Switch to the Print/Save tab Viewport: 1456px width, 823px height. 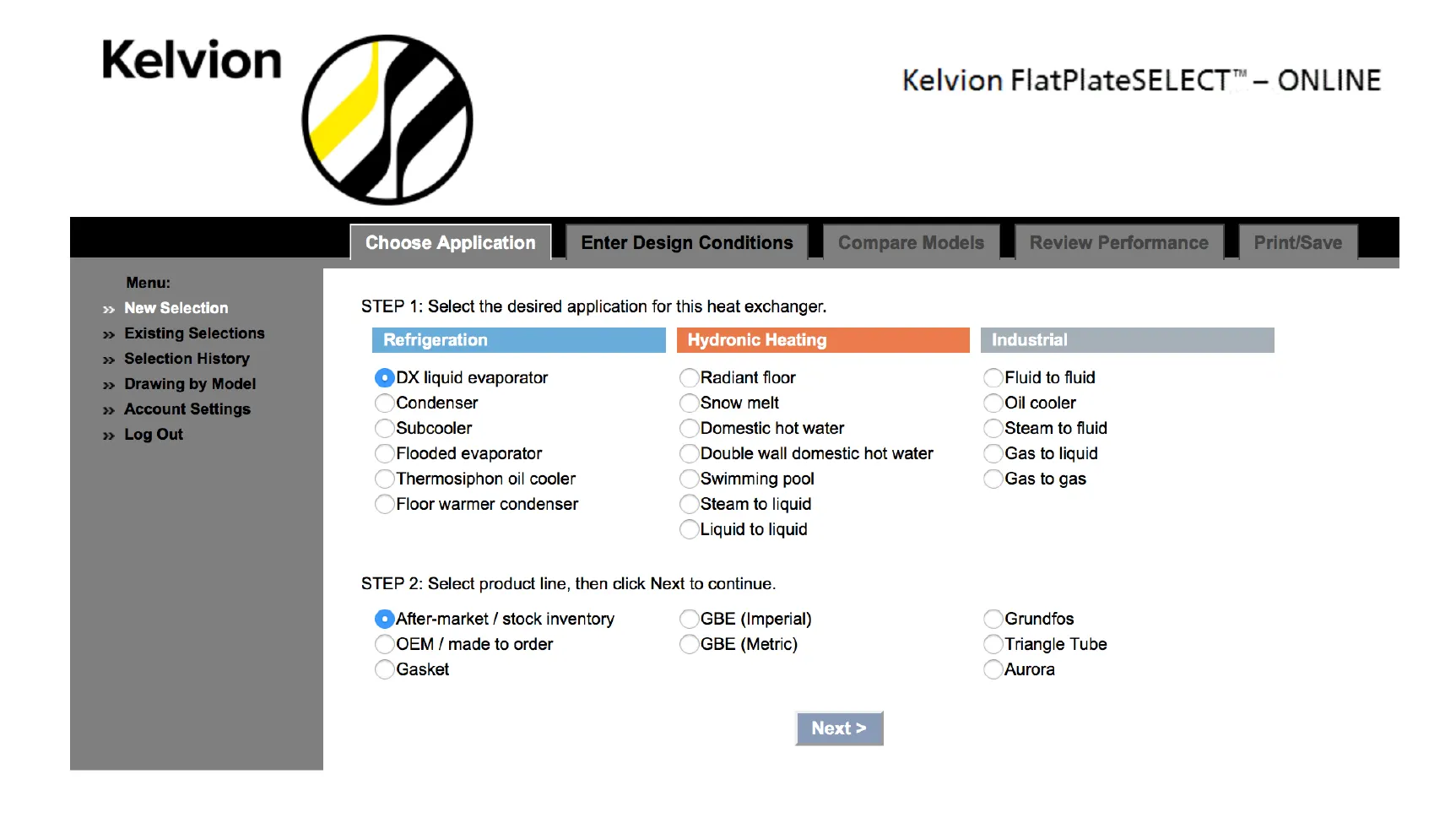coord(1298,242)
